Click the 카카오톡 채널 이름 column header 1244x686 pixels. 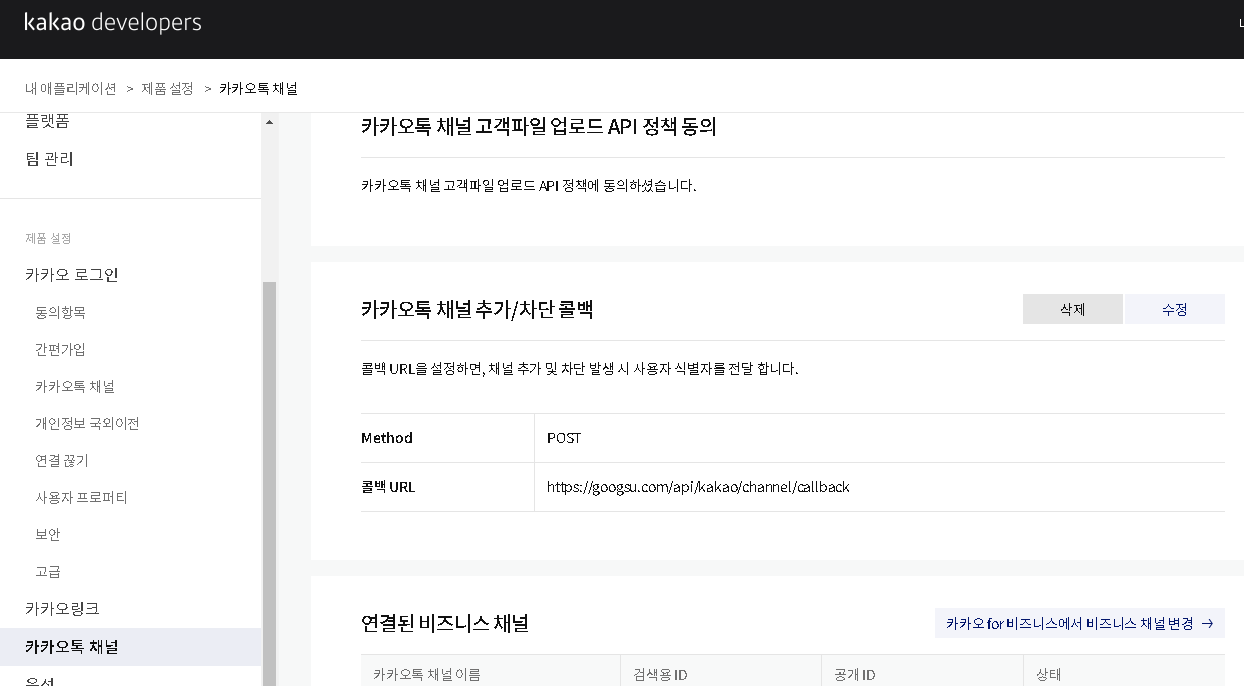click(x=427, y=674)
